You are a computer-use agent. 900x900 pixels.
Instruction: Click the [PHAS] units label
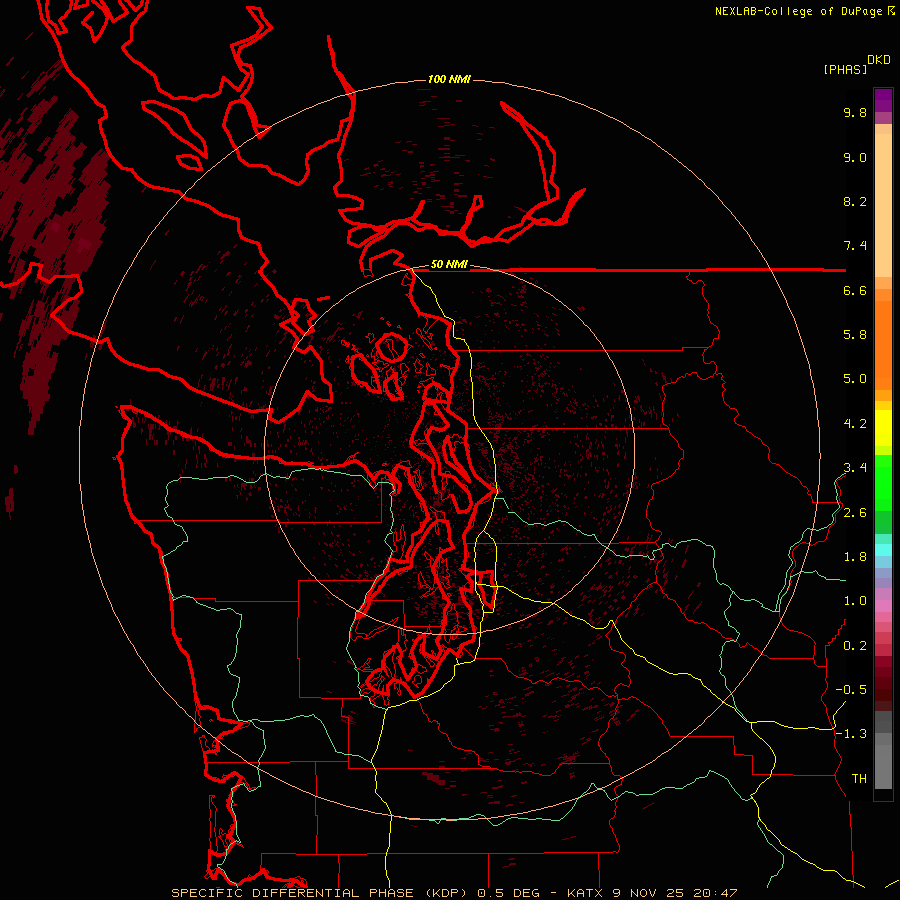click(x=845, y=70)
